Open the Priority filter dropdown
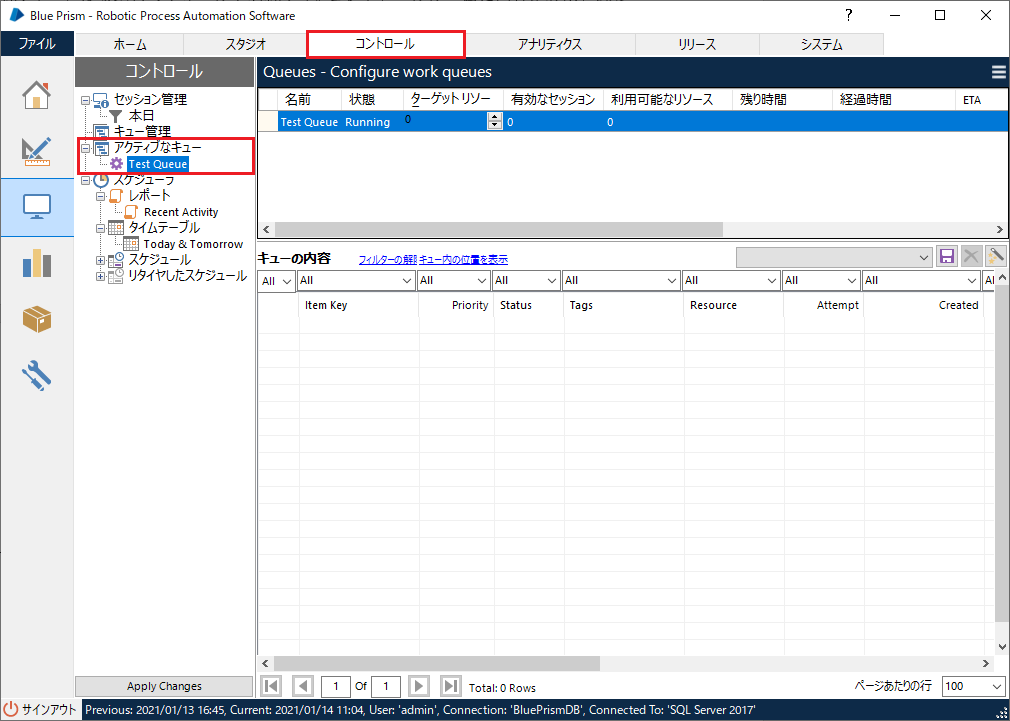The image size is (1010, 721). [x=453, y=280]
